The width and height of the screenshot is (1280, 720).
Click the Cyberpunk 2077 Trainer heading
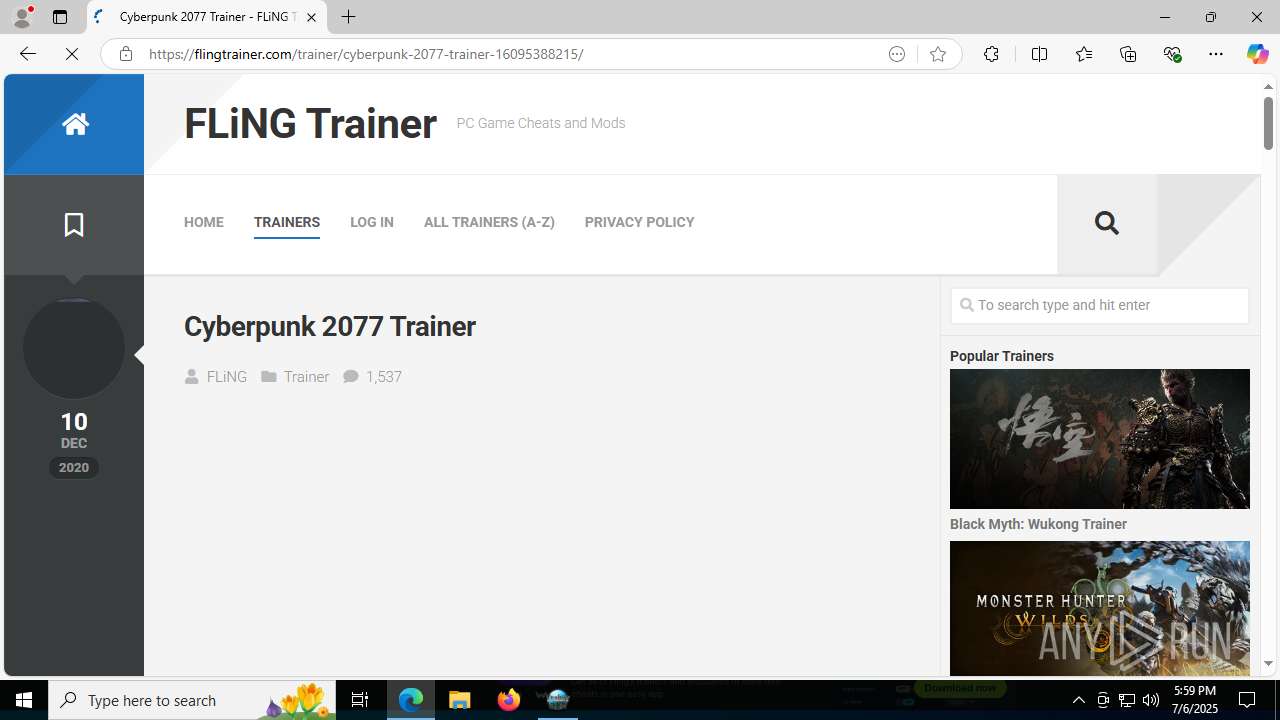(x=330, y=327)
